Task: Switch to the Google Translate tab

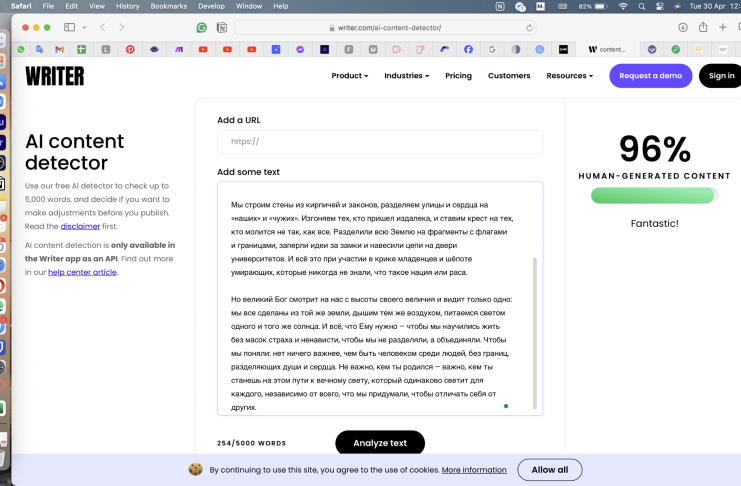Action: click(x=40, y=49)
